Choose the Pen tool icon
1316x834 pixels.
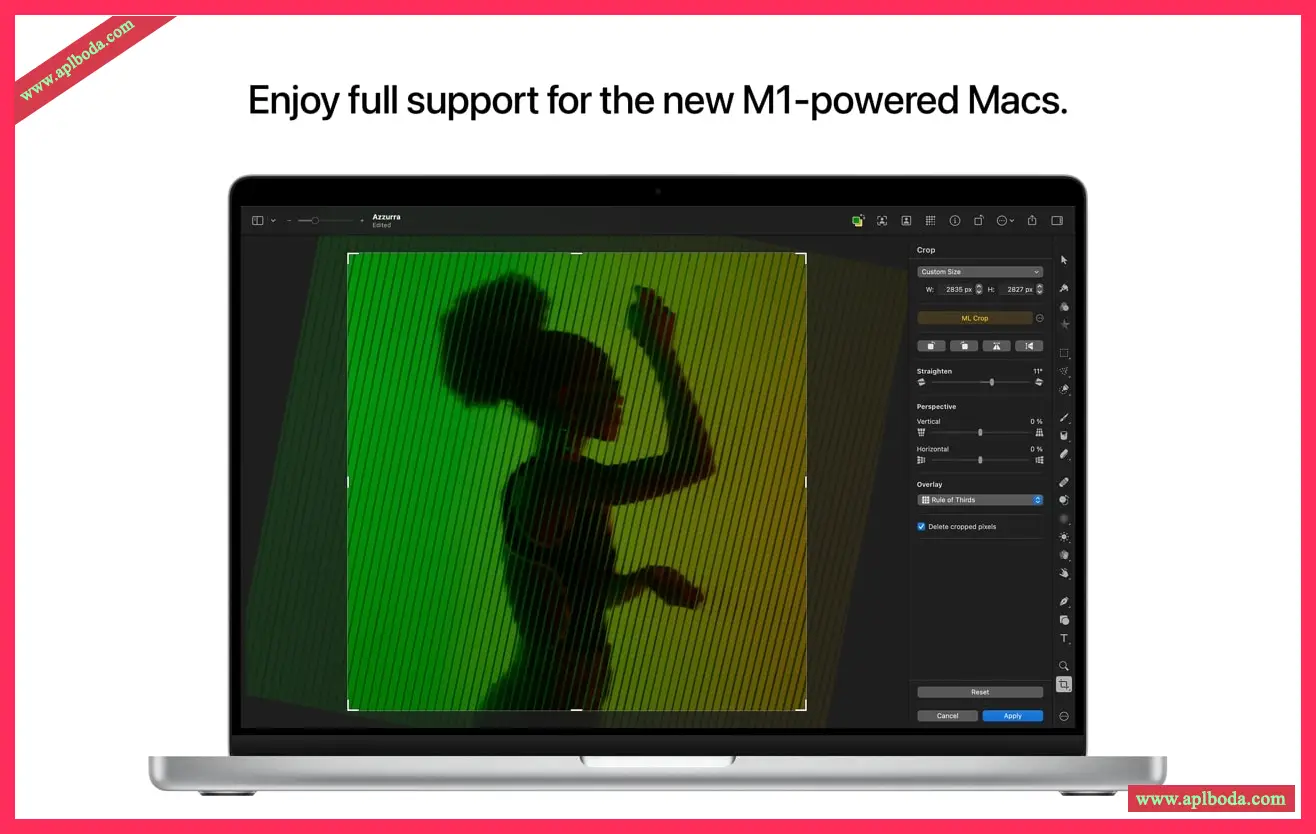[x=1064, y=601]
